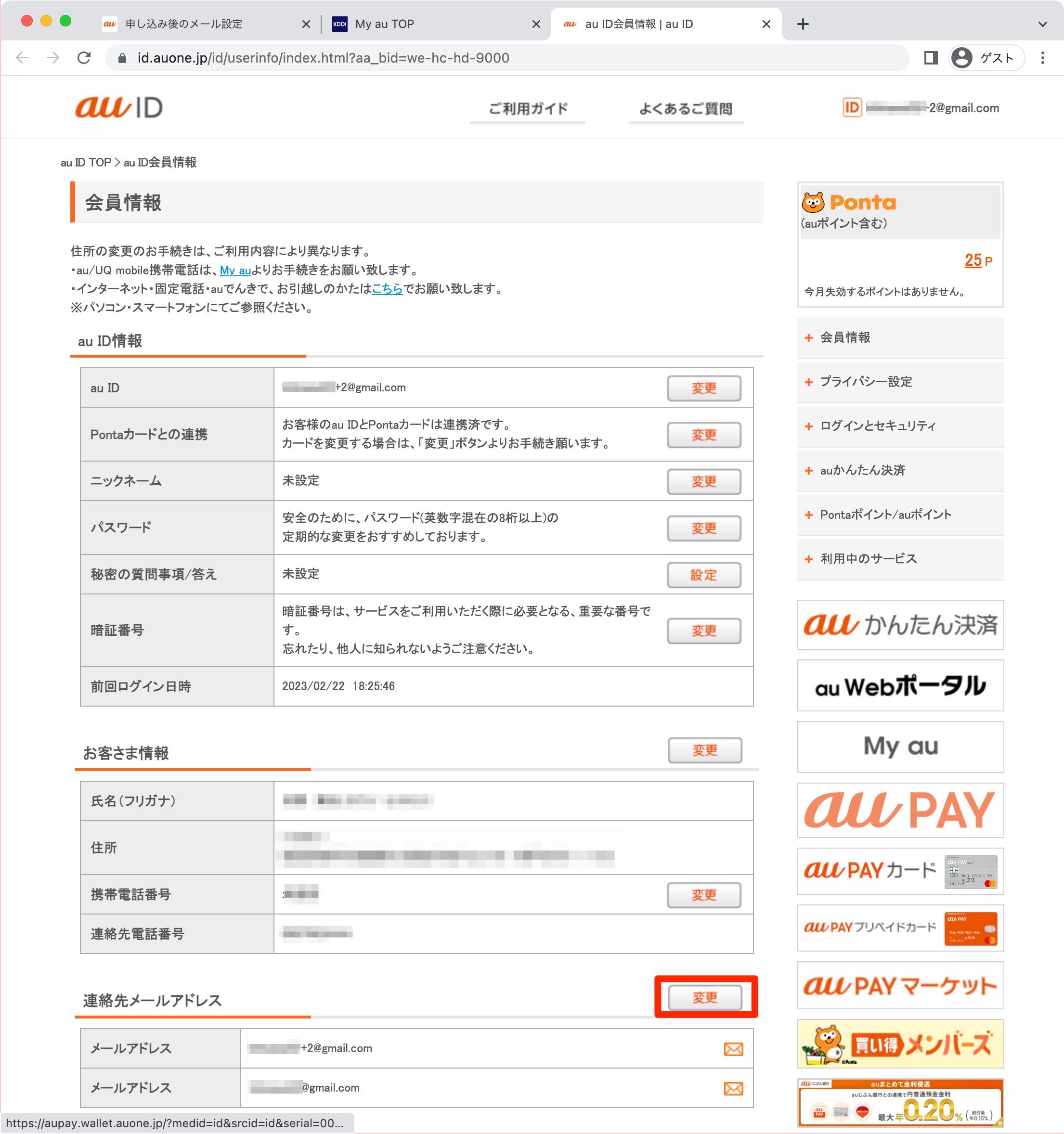Image resolution: width=1064 pixels, height=1134 pixels.
Task: Click the ゲスト profile button
Action: click(986, 58)
